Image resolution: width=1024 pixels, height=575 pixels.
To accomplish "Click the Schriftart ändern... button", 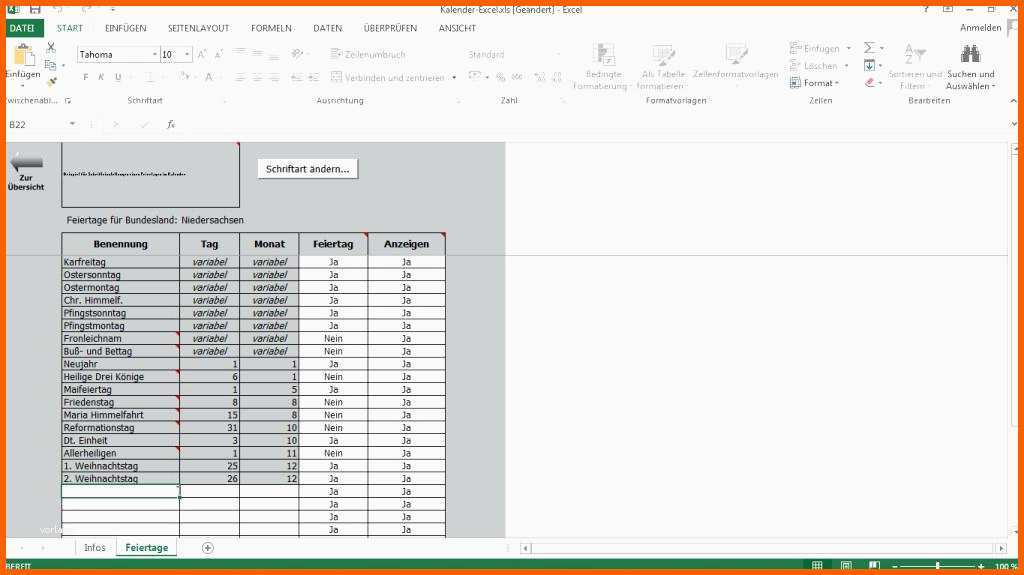I will 308,169.
